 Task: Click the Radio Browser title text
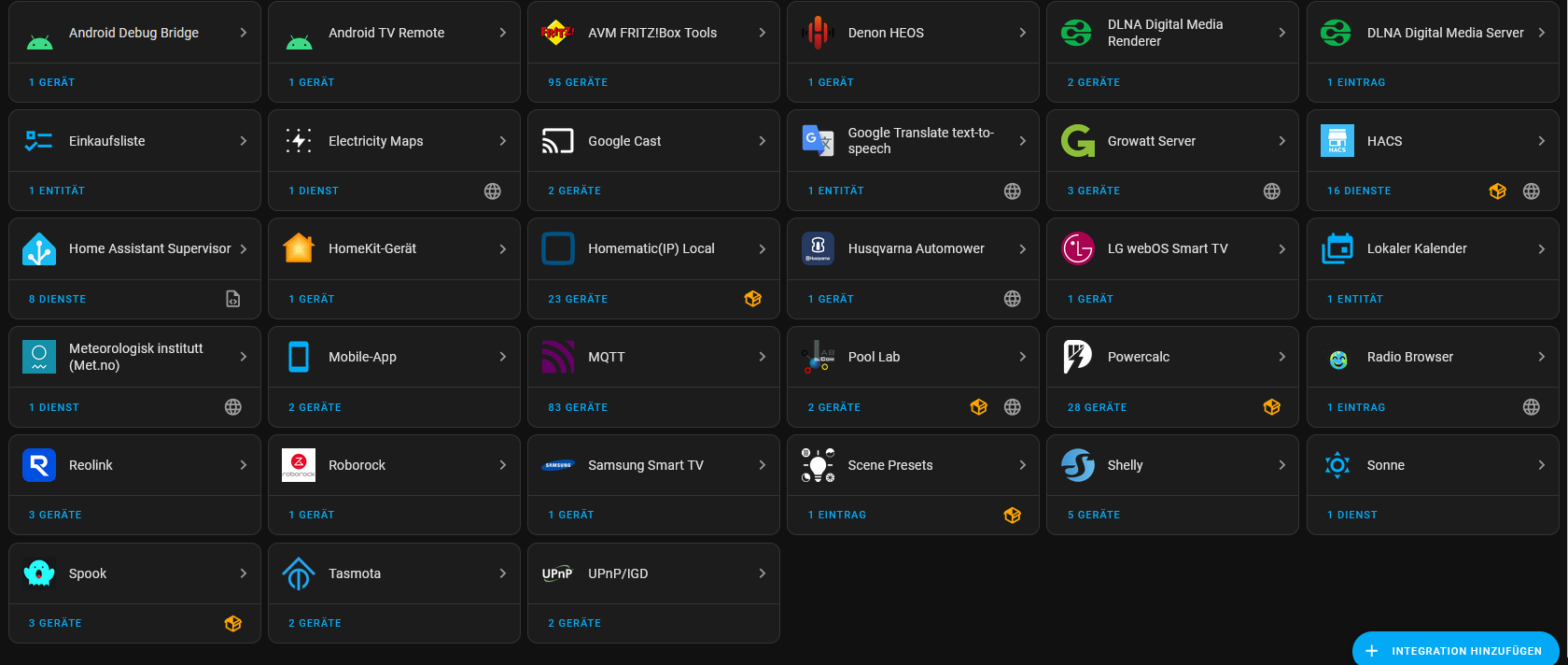1410,357
